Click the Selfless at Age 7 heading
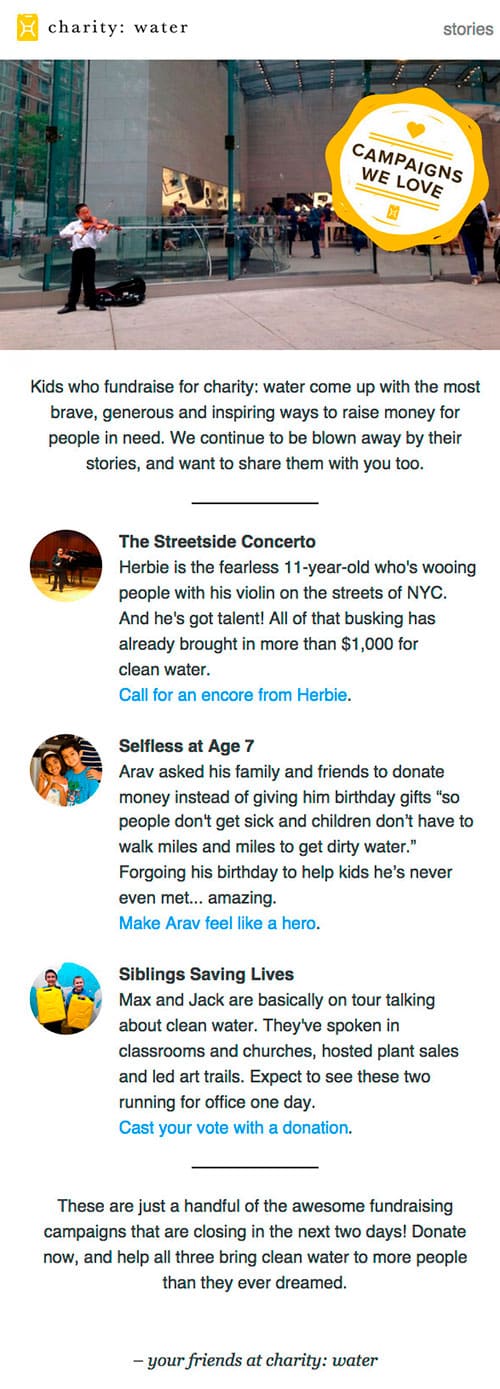The width and height of the screenshot is (500, 1389). pos(188,746)
